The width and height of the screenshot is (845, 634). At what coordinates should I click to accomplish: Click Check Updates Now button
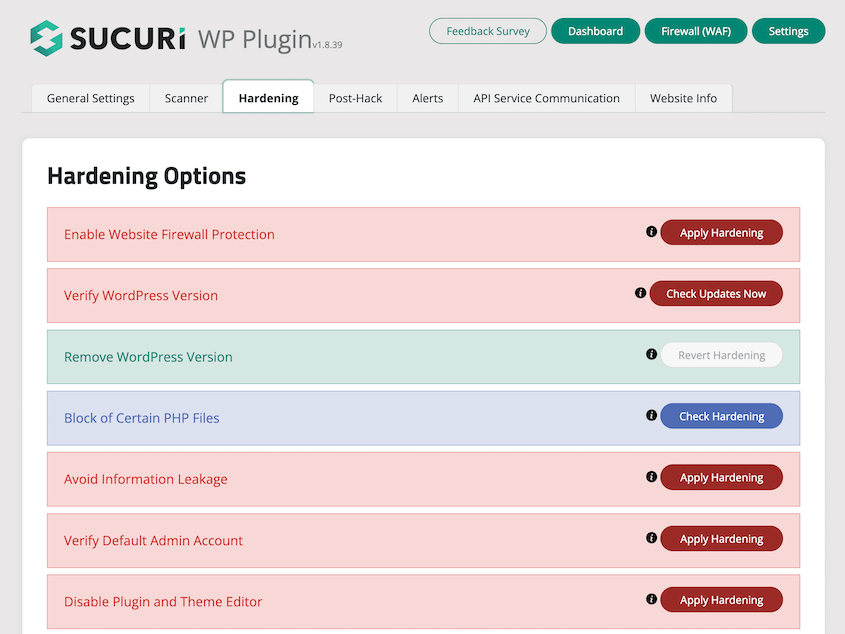(x=716, y=294)
